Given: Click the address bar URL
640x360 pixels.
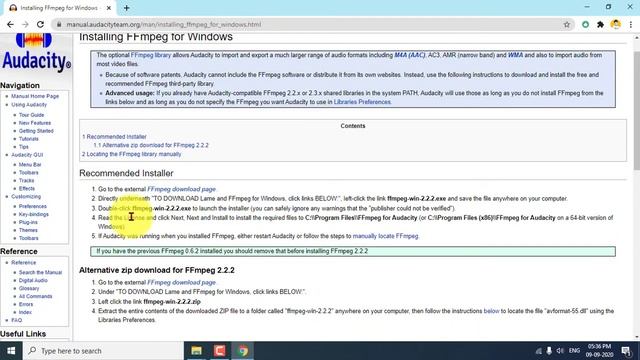Looking at the screenshot, I should (164, 24).
